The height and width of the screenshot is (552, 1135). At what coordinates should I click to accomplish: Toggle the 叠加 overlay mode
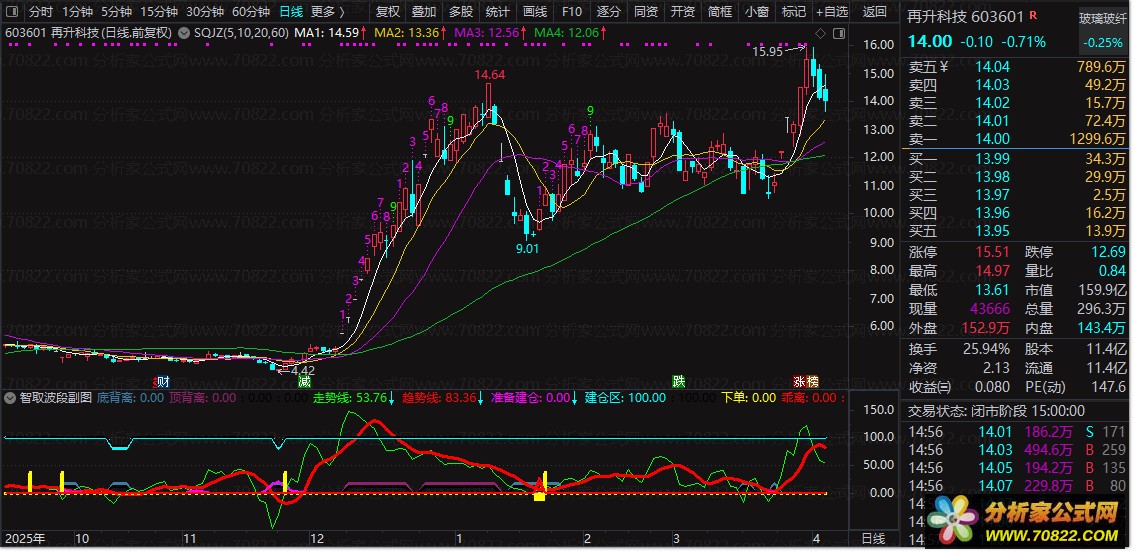(x=424, y=12)
